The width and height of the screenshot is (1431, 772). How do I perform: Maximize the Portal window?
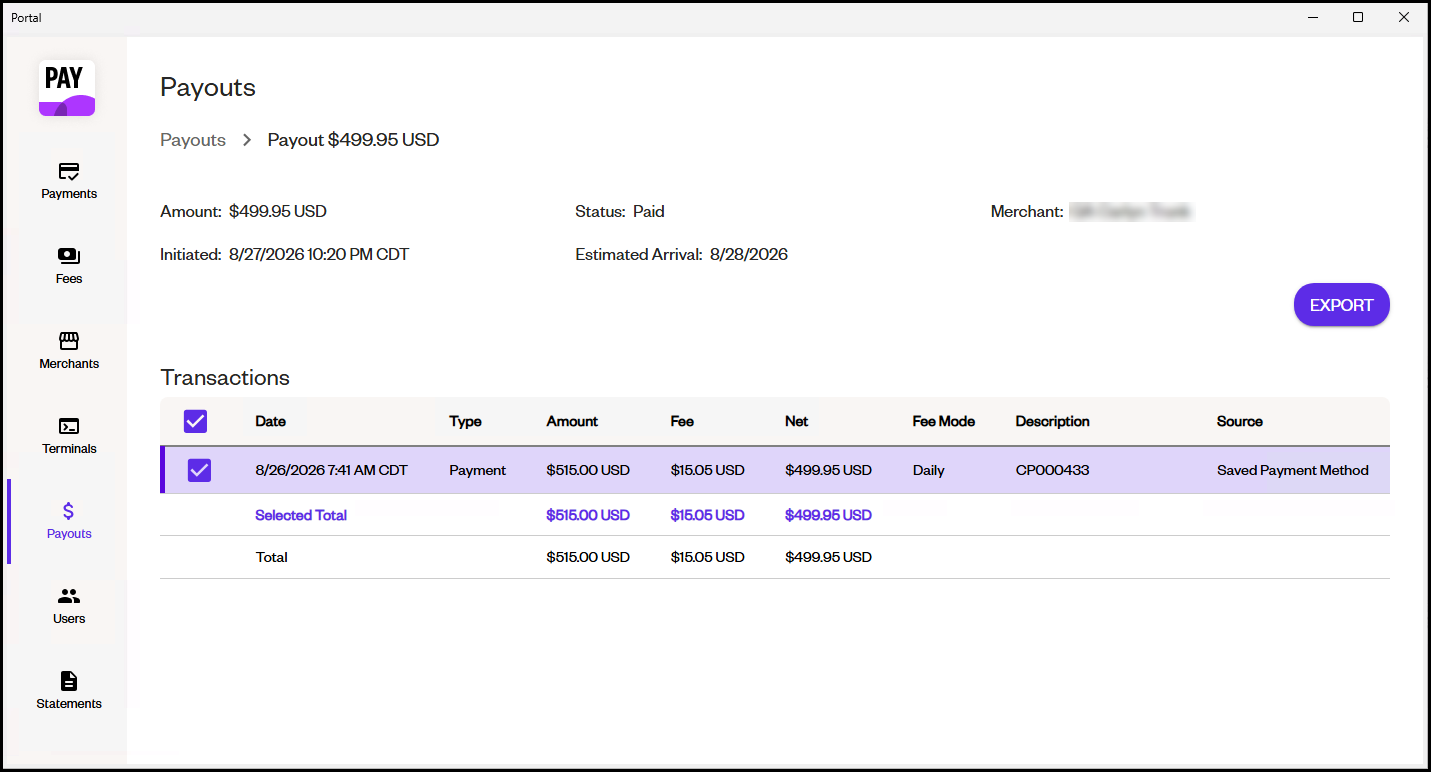(x=1358, y=17)
